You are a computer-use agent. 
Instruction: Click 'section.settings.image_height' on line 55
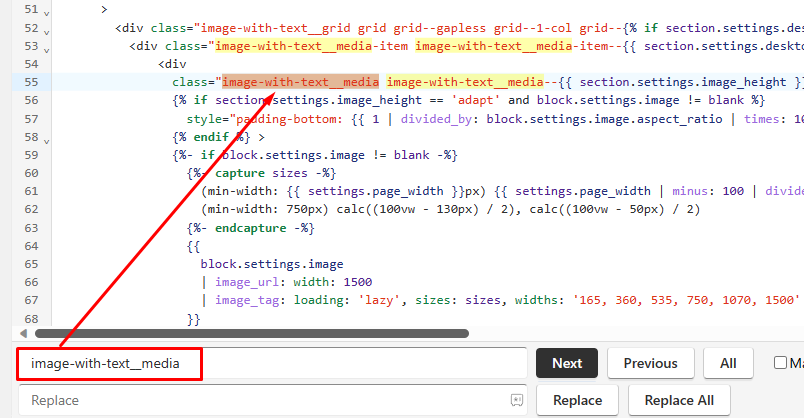pos(683,82)
